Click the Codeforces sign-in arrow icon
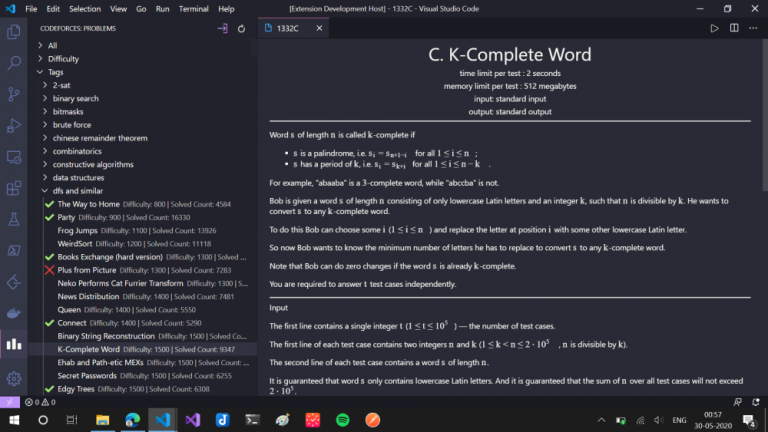This screenshot has width=768, height=432. tap(222, 28)
